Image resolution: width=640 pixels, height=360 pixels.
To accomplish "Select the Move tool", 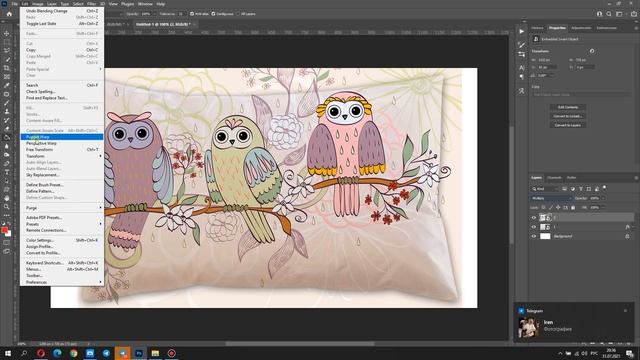I will click(x=7, y=33).
